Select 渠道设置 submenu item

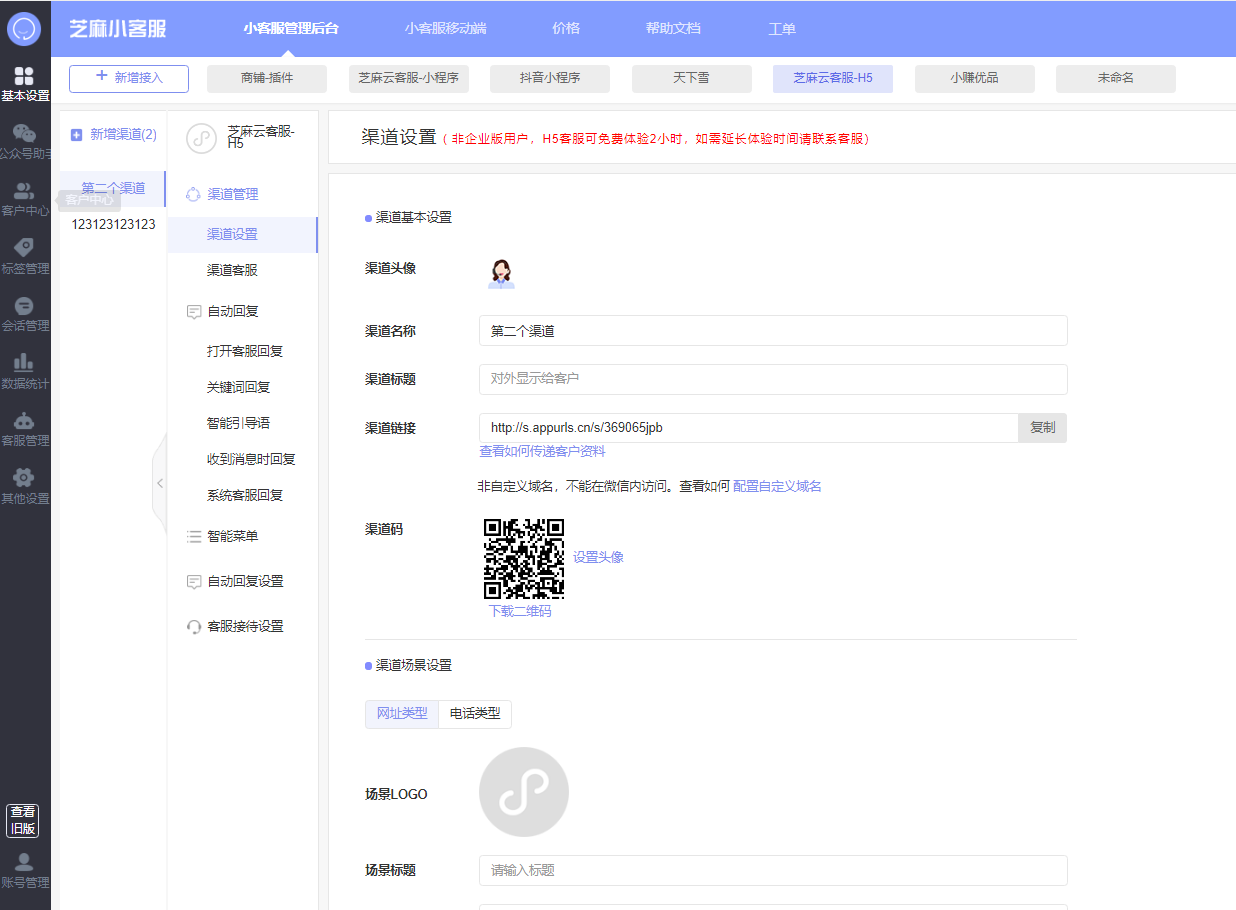coord(243,234)
